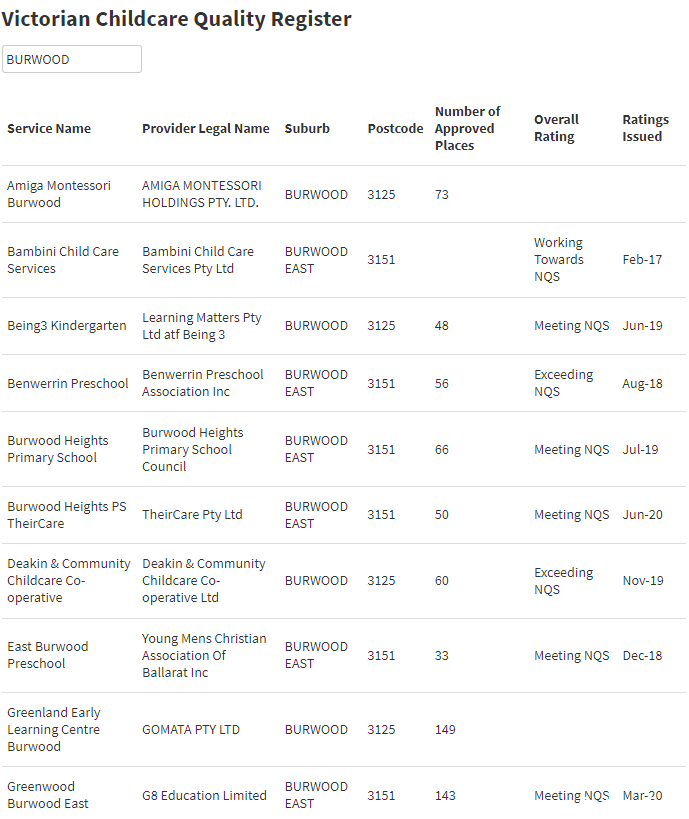This screenshot has height=819, width=689.
Task: Click the GOMATA PTY LTD provider cell
Action: [191, 730]
